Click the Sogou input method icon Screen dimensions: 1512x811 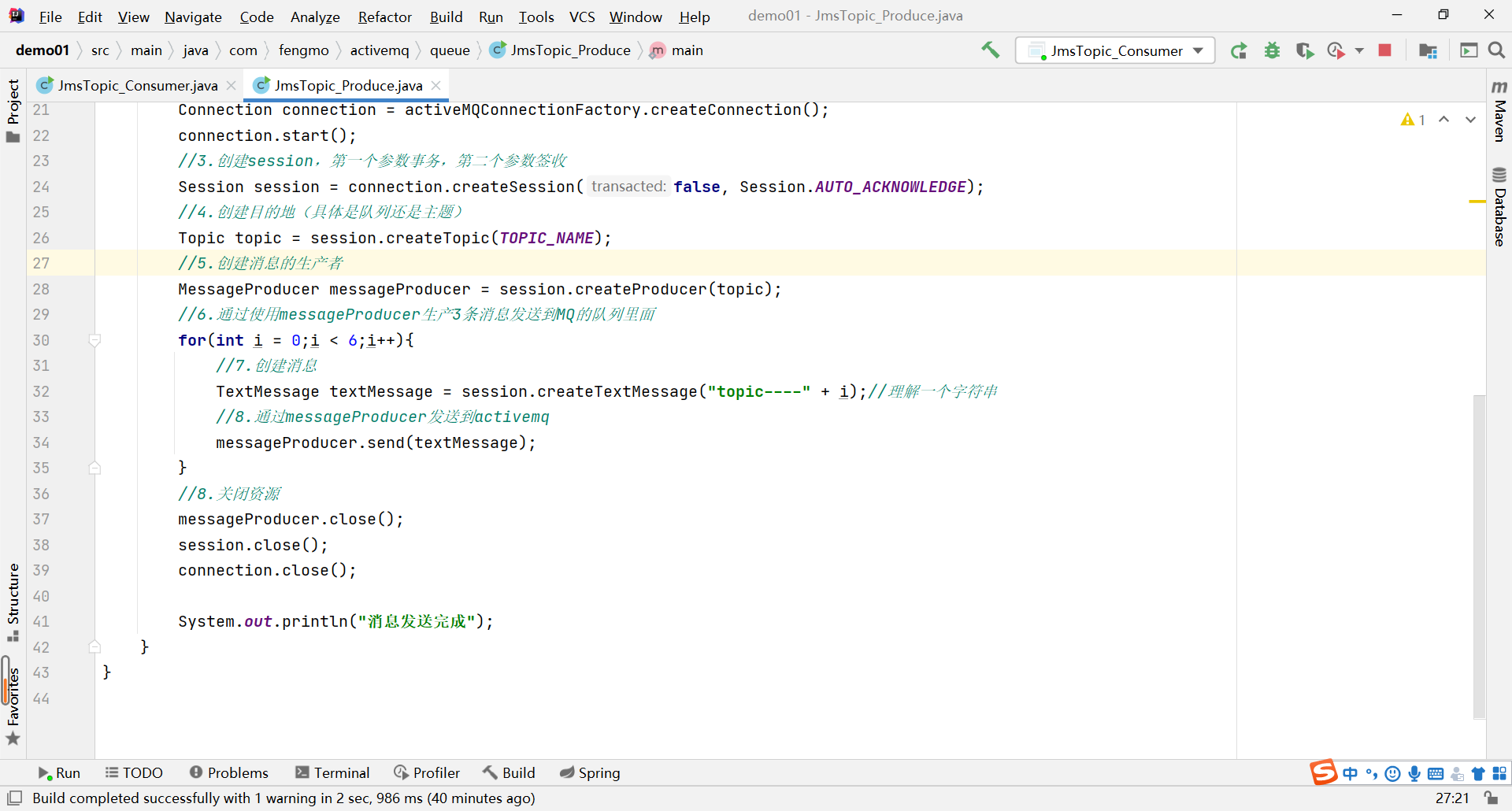[1324, 772]
